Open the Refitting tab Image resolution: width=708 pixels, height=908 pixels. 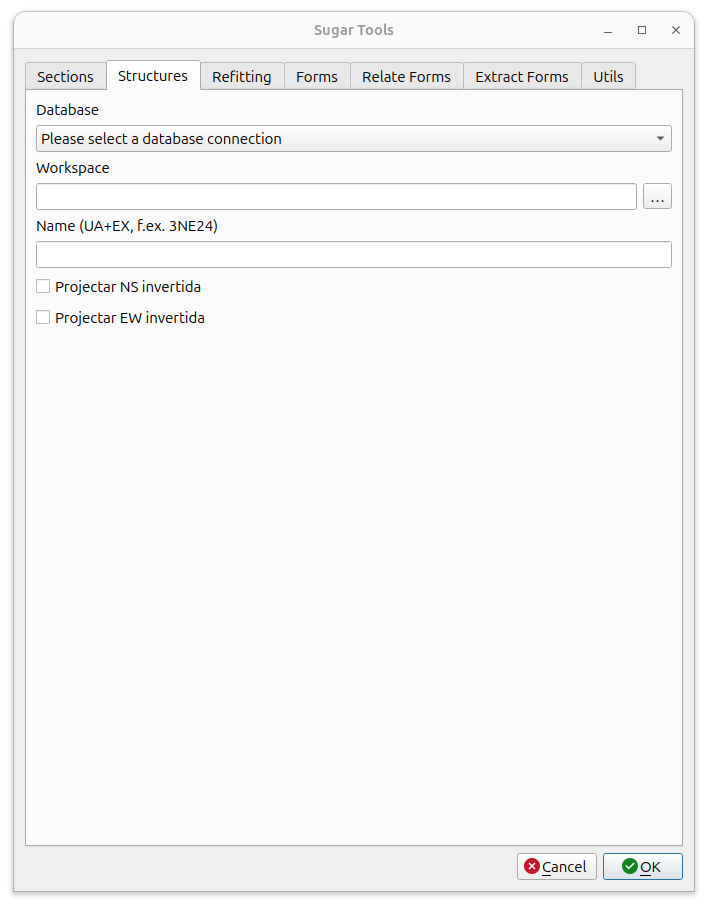242,76
